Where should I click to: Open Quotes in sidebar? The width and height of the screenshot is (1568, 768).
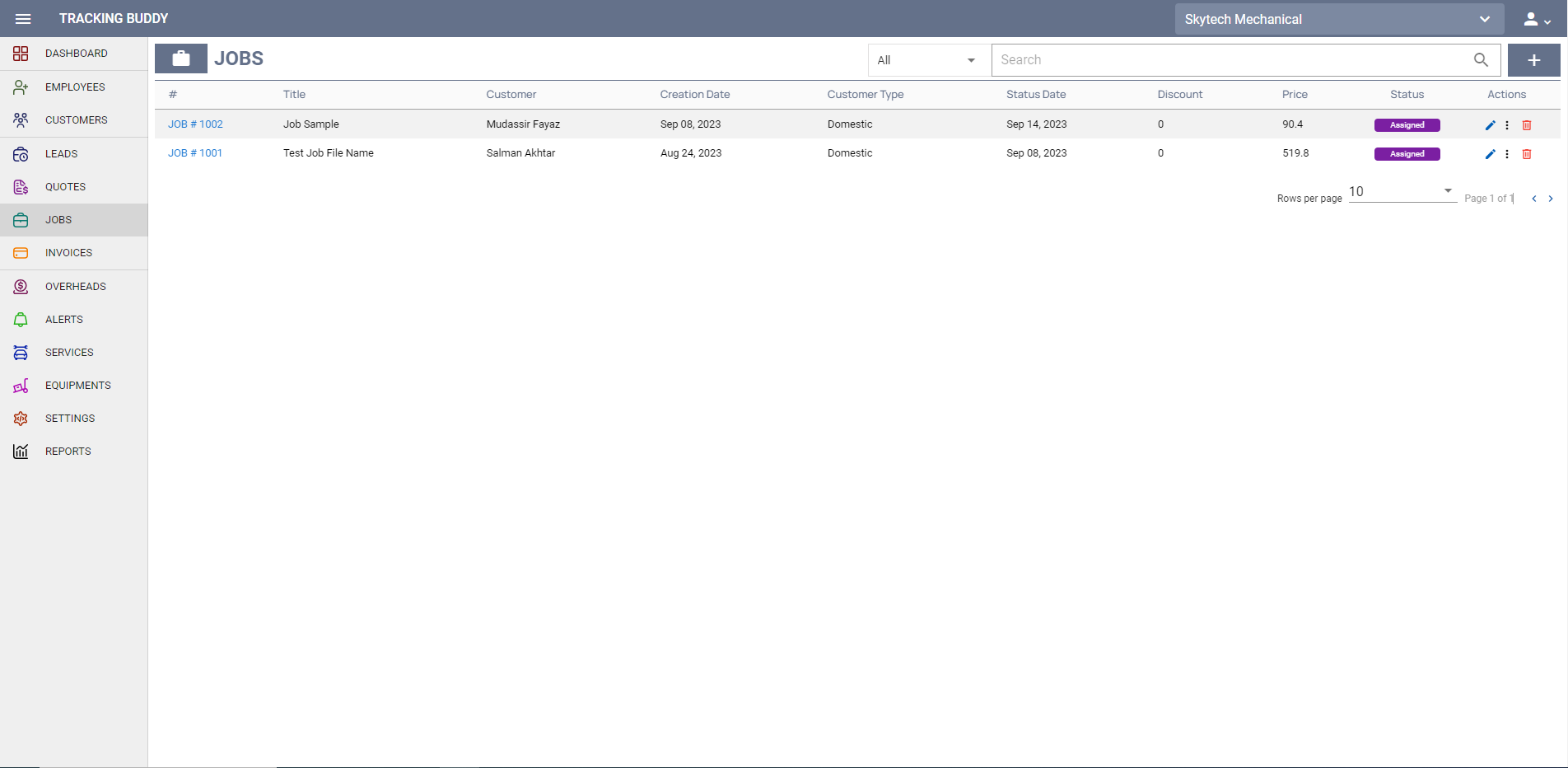74,186
